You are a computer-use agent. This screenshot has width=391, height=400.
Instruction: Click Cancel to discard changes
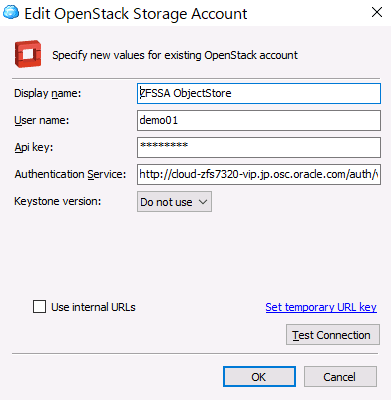point(340,377)
